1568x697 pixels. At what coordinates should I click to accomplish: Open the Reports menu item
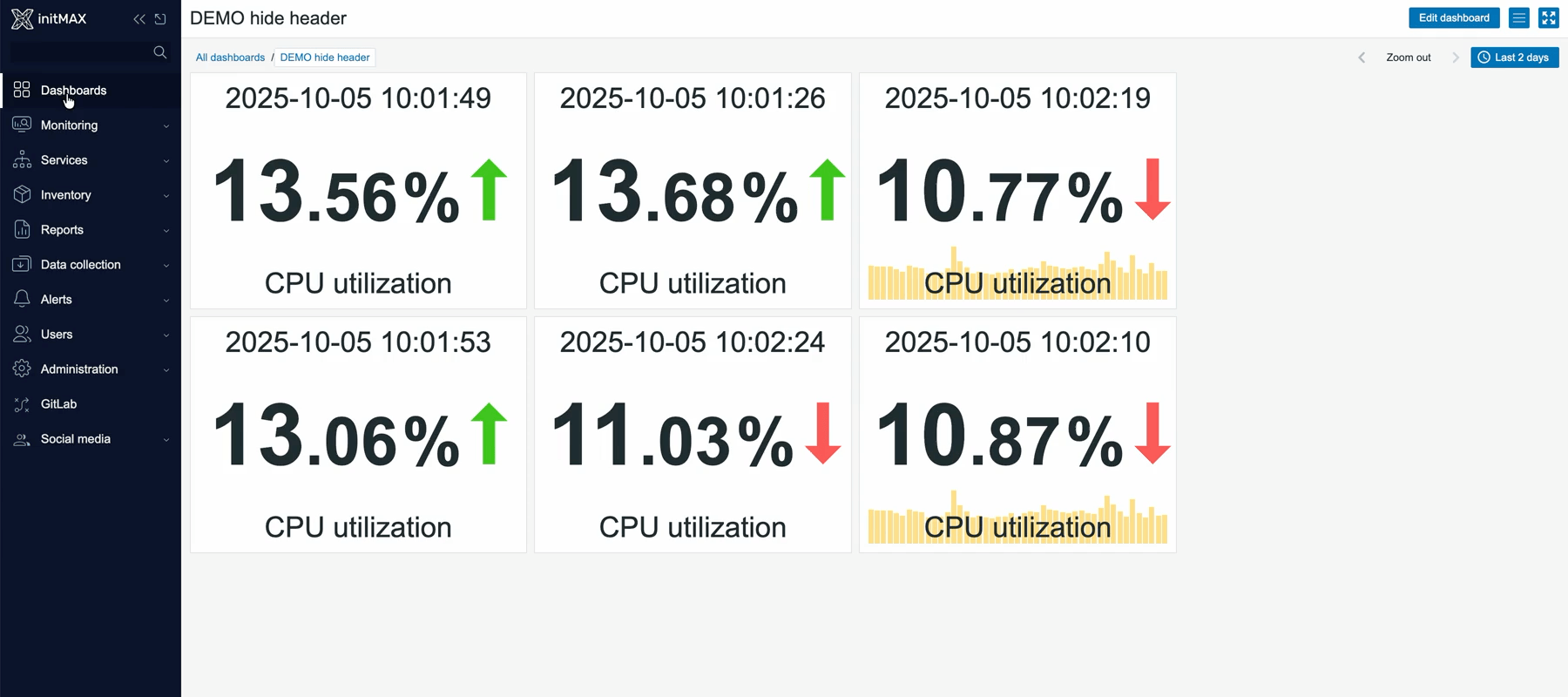pos(62,230)
